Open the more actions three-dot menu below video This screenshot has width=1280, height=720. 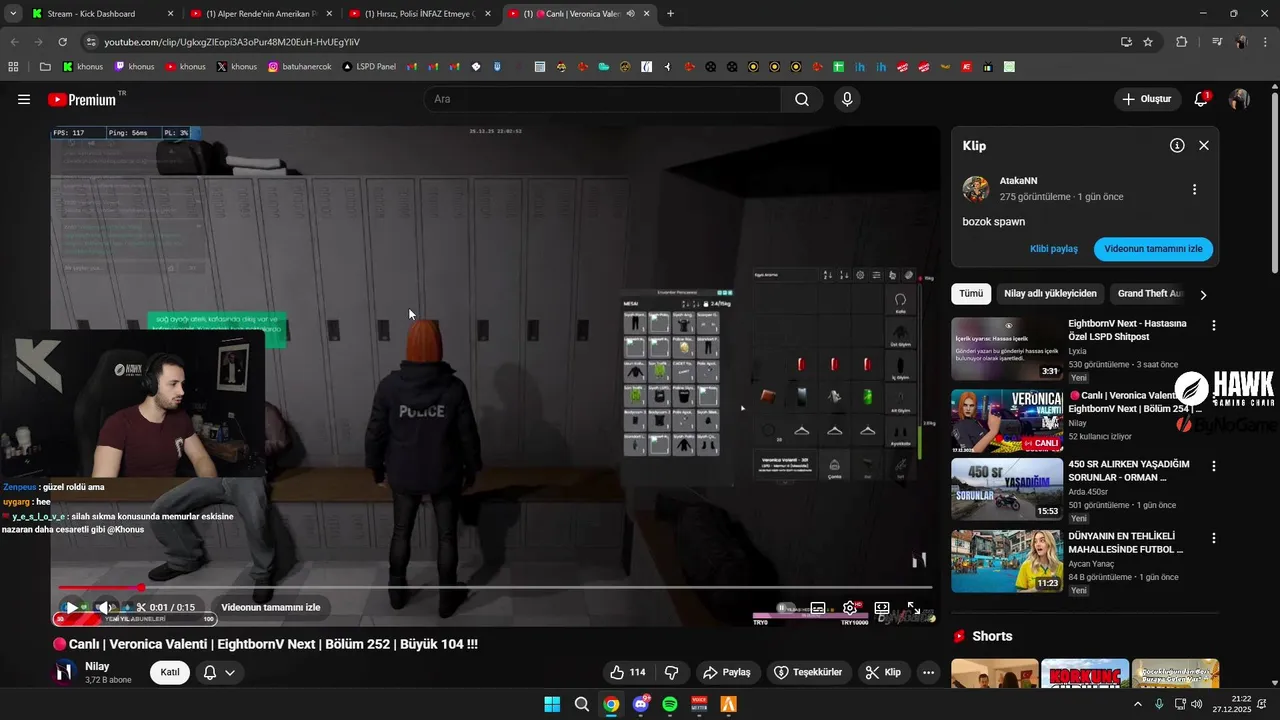click(929, 672)
